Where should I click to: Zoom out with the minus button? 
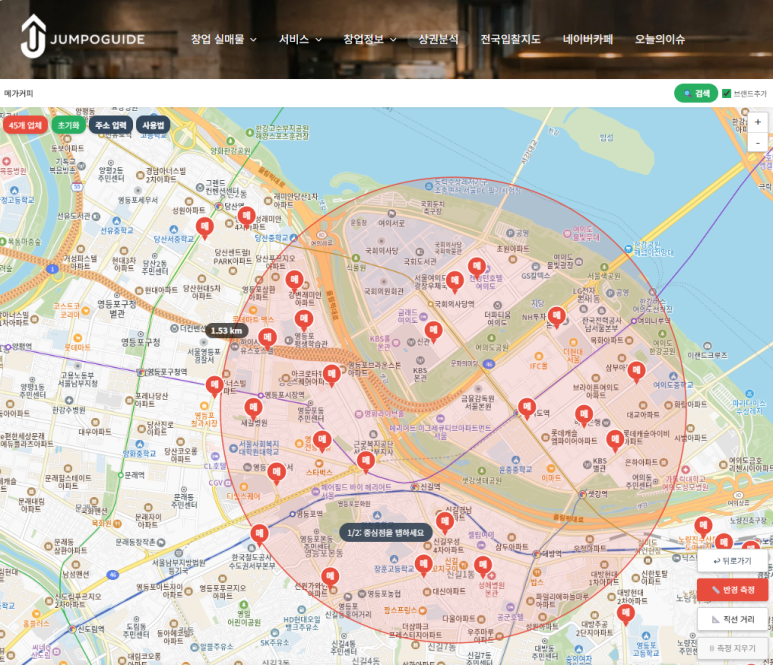click(x=758, y=142)
